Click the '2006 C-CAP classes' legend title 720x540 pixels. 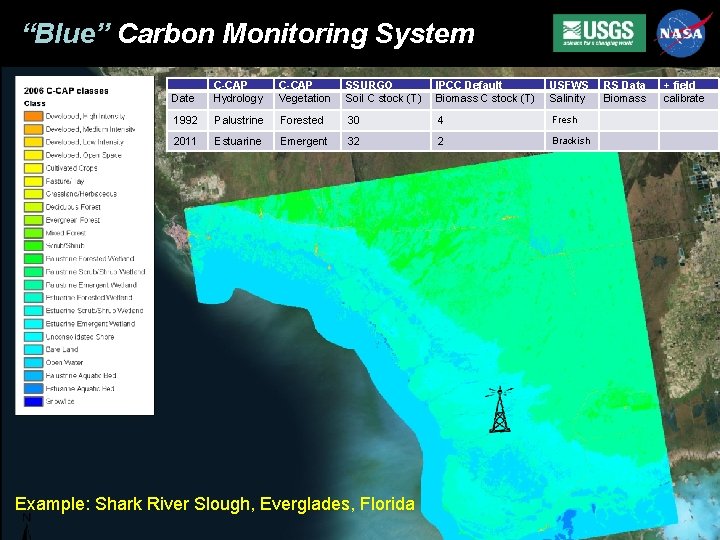point(66,91)
